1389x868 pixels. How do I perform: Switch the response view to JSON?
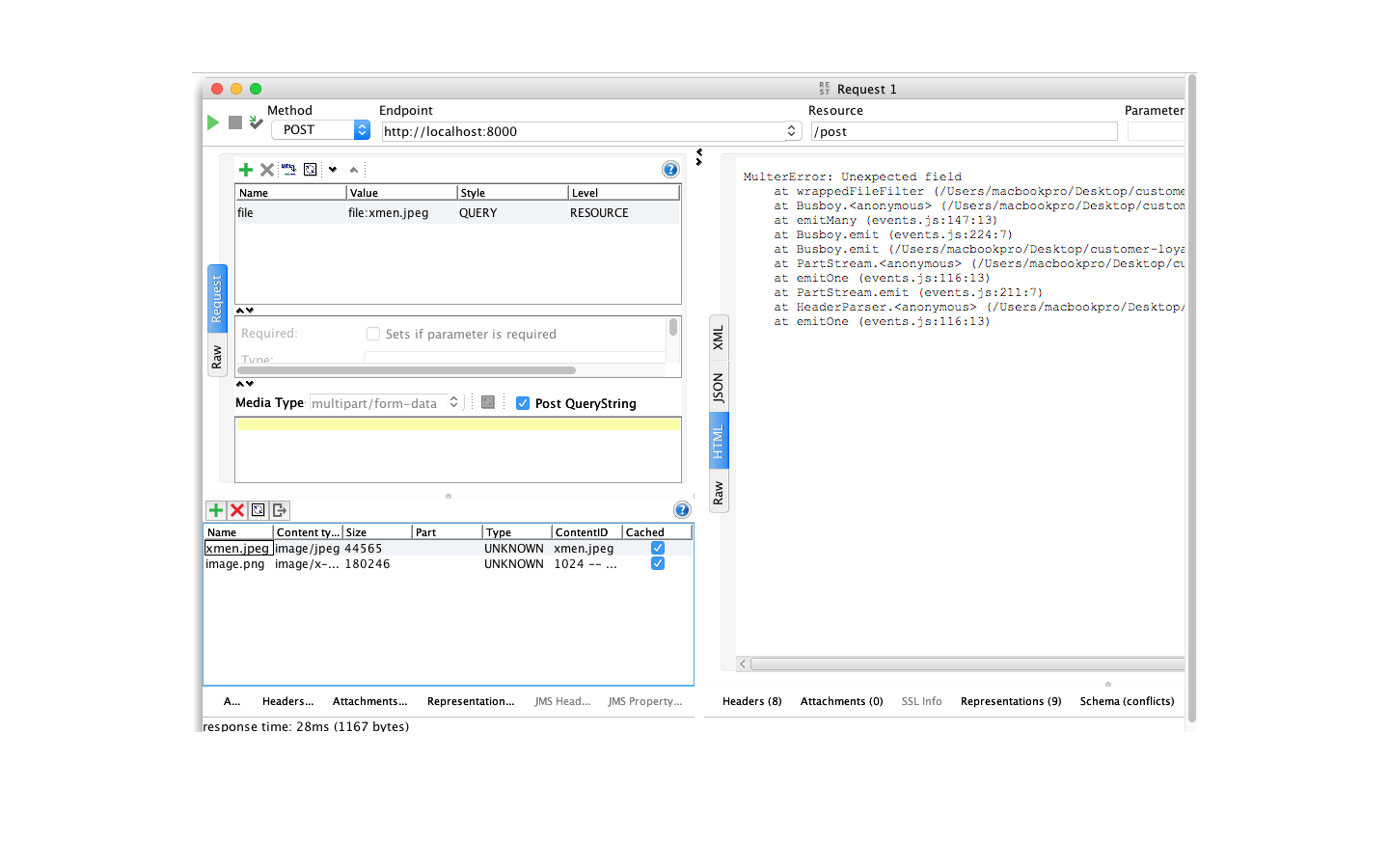[x=718, y=387]
